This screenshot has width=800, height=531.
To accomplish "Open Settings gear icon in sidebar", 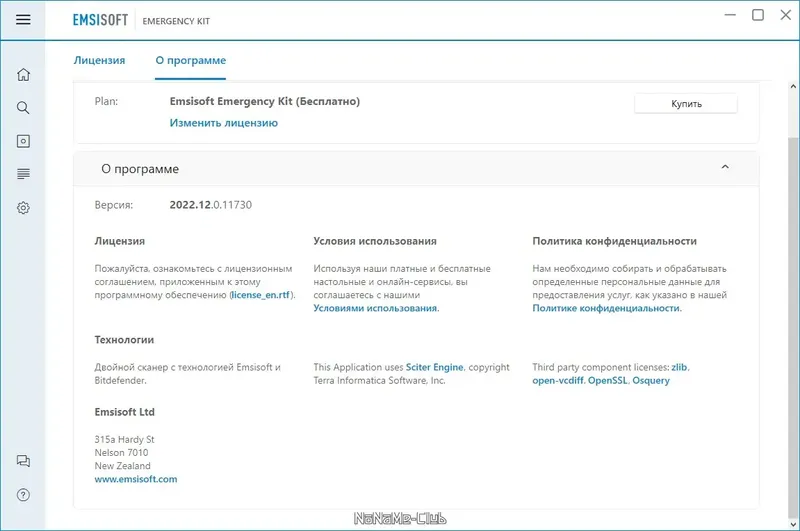I will pyautogui.click(x=23, y=208).
